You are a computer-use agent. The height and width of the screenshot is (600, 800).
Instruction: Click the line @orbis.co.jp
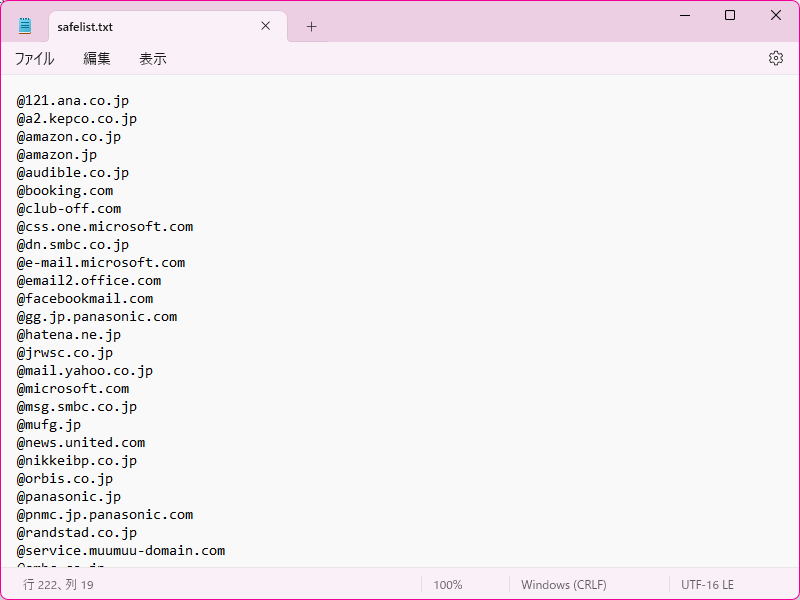(x=65, y=479)
